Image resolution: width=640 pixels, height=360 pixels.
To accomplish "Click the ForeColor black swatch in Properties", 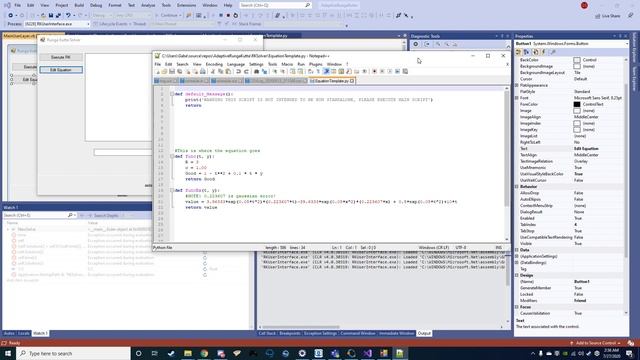I will [577, 104].
